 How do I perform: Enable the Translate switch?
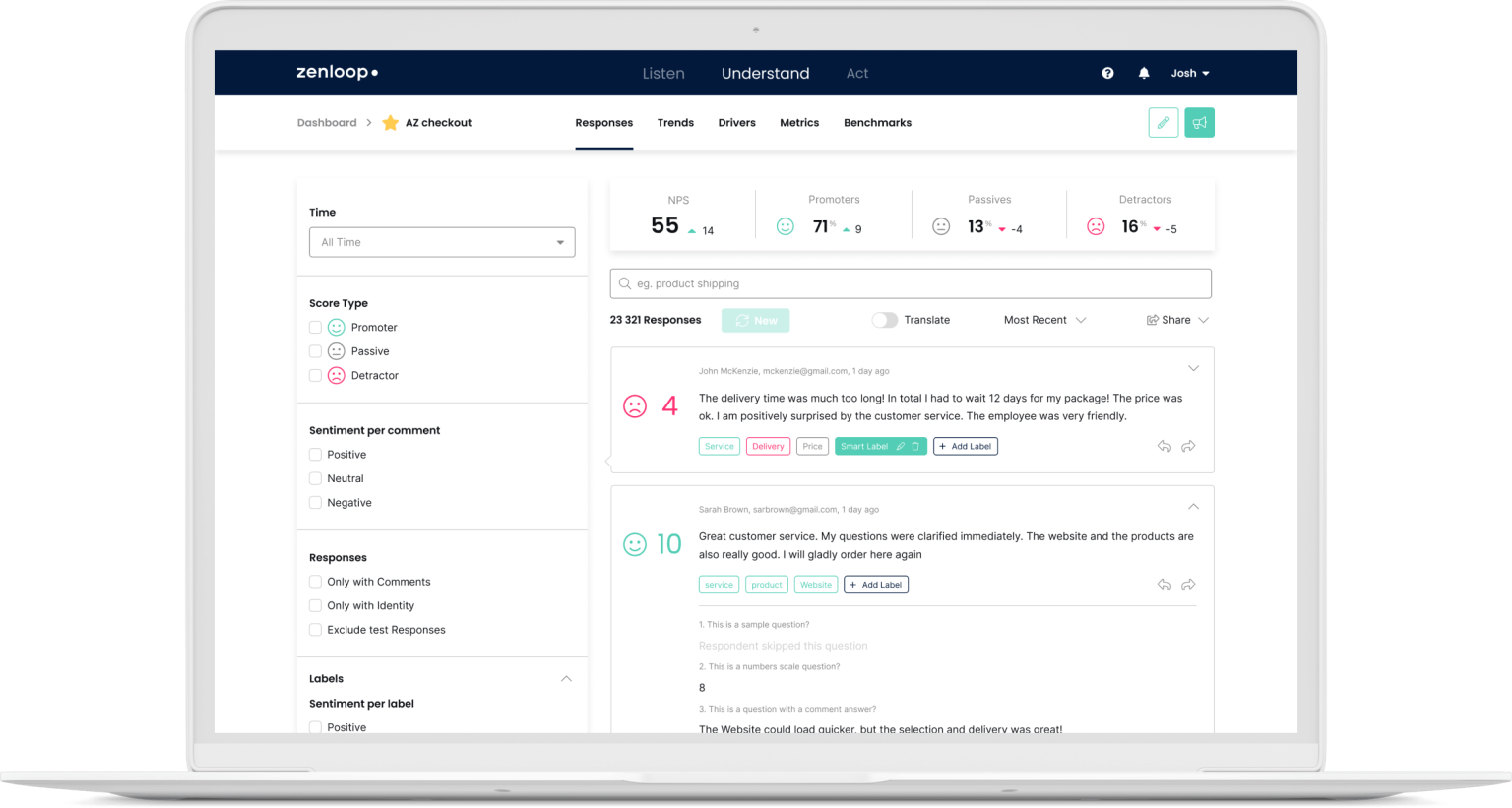pyautogui.click(x=884, y=320)
